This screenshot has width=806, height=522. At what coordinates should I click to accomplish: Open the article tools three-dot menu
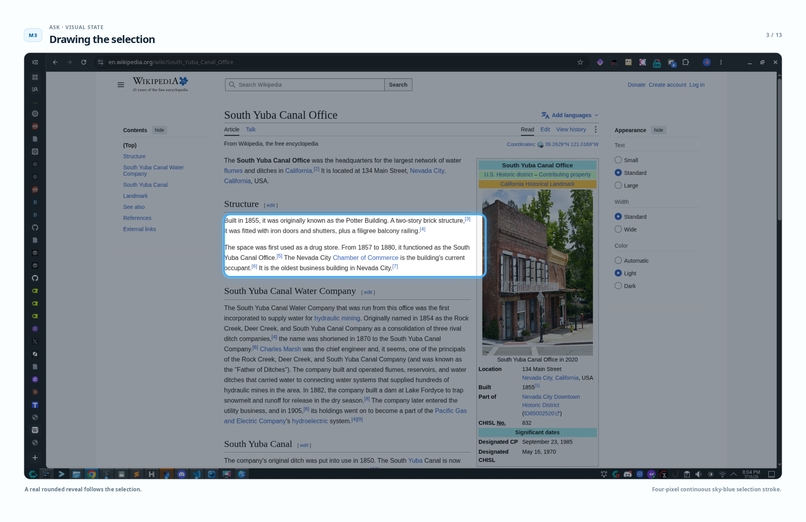coord(596,129)
